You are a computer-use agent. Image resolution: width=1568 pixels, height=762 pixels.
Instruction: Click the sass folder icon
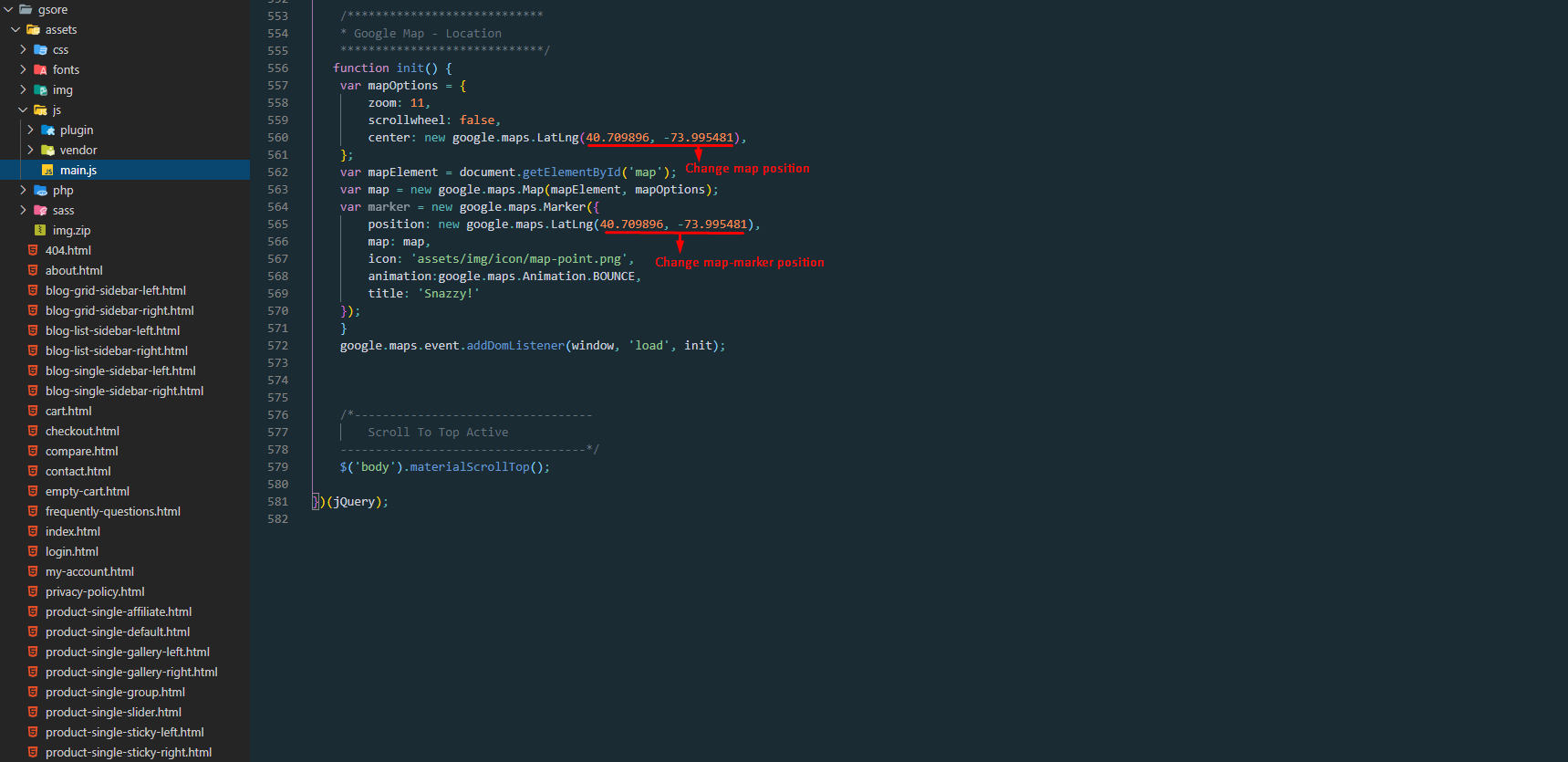[40, 211]
